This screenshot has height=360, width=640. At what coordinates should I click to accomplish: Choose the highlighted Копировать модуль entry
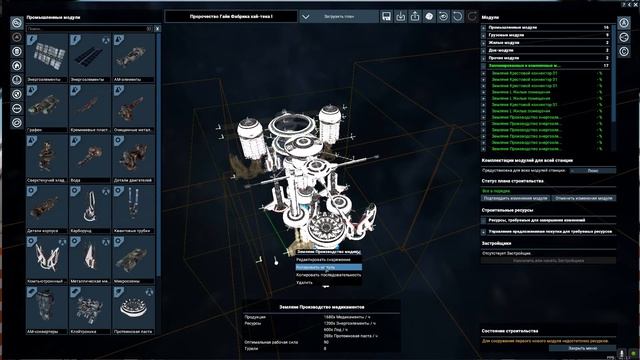pyautogui.click(x=328, y=267)
